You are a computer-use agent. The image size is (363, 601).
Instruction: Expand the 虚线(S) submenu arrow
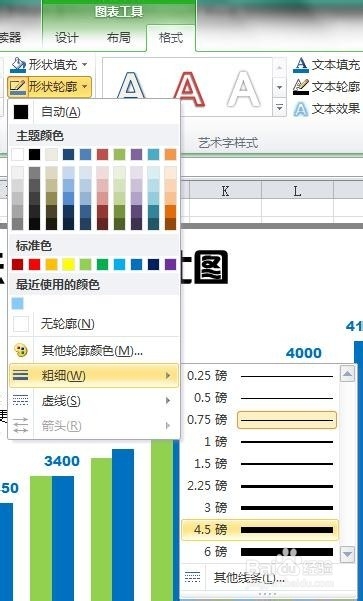168,401
